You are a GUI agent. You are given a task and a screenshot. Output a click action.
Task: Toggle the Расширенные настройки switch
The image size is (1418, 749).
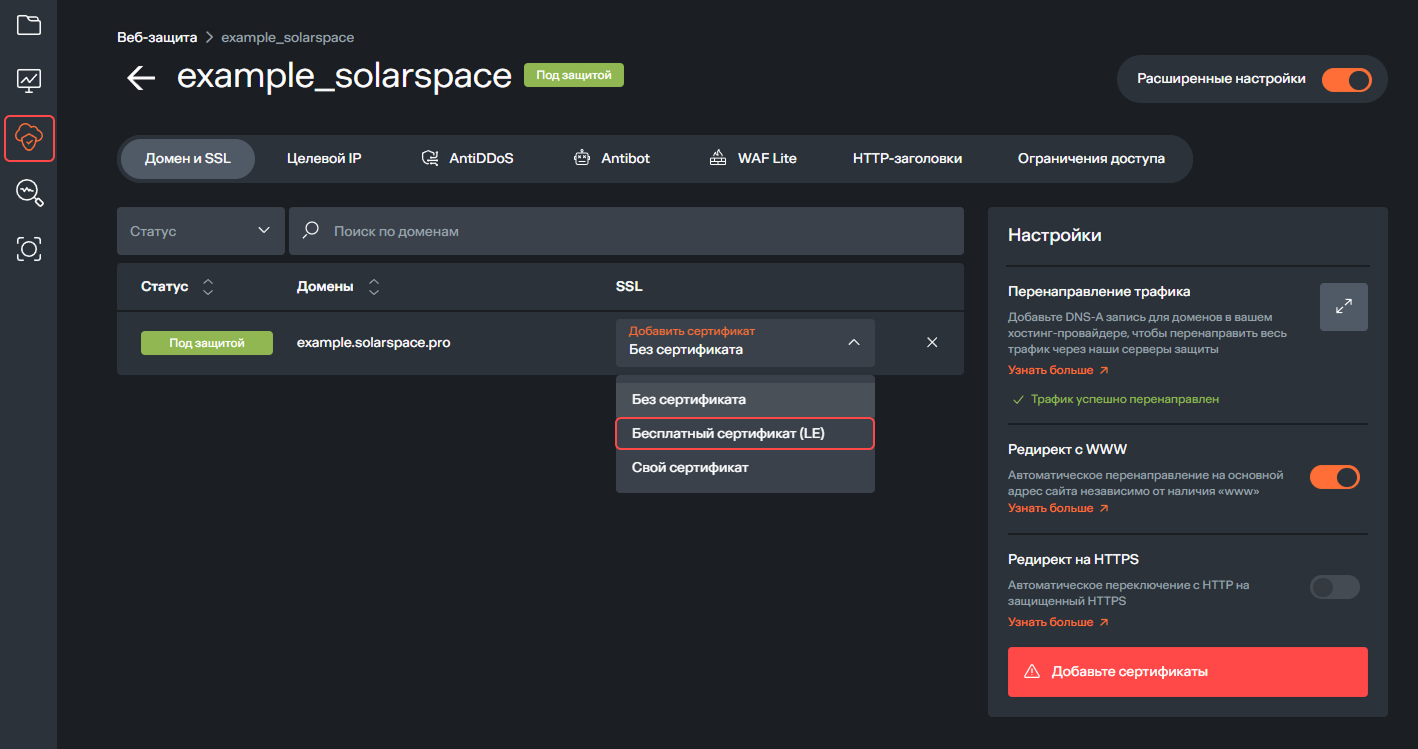point(1345,80)
